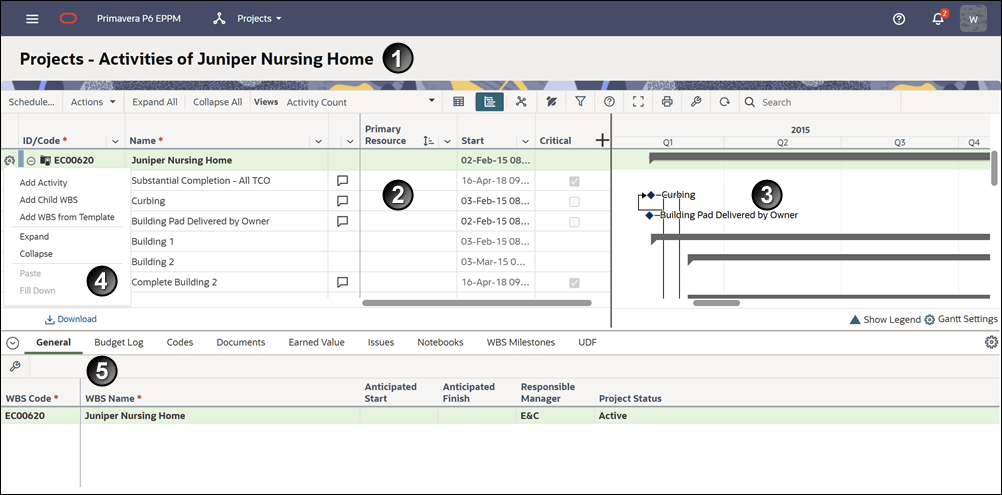Click the Schedule... button
Image resolution: width=1002 pixels, height=495 pixels.
coord(32,102)
